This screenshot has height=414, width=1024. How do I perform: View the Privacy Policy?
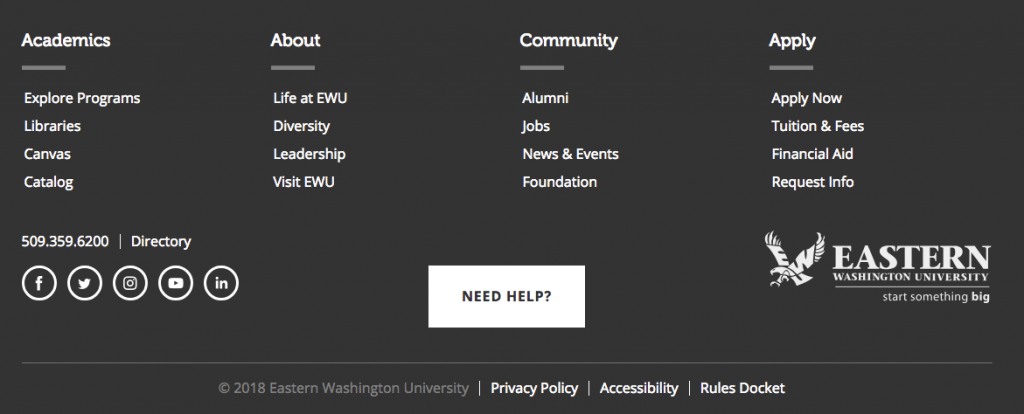[534, 388]
